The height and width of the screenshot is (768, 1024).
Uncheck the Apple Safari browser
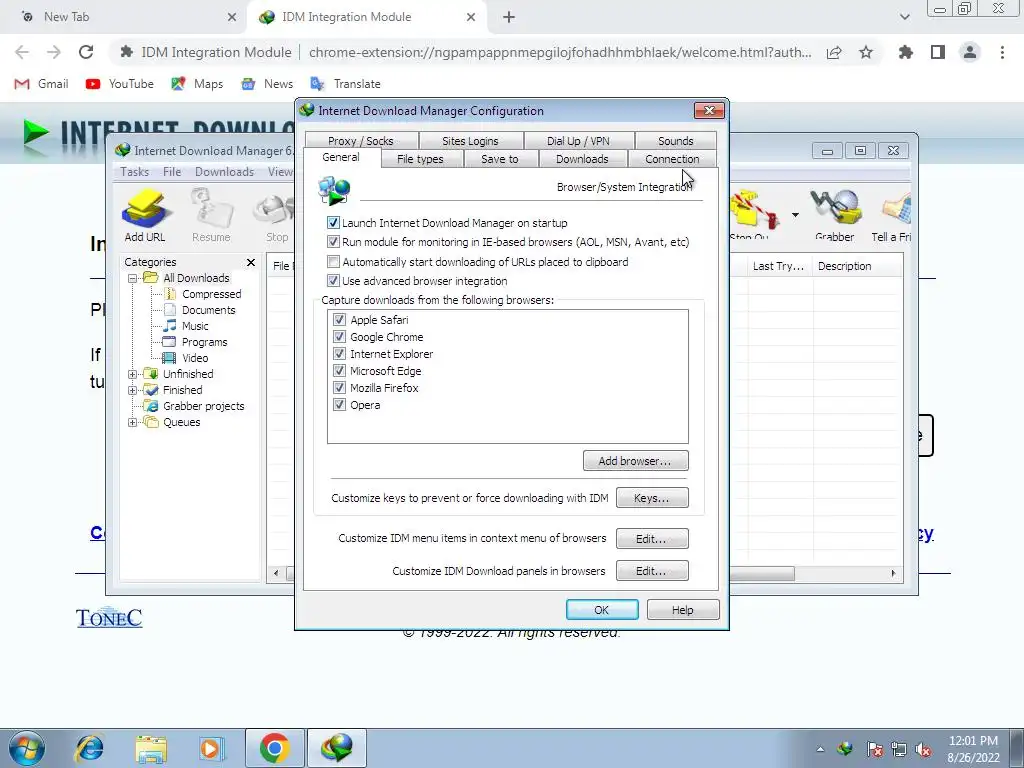[x=339, y=319]
